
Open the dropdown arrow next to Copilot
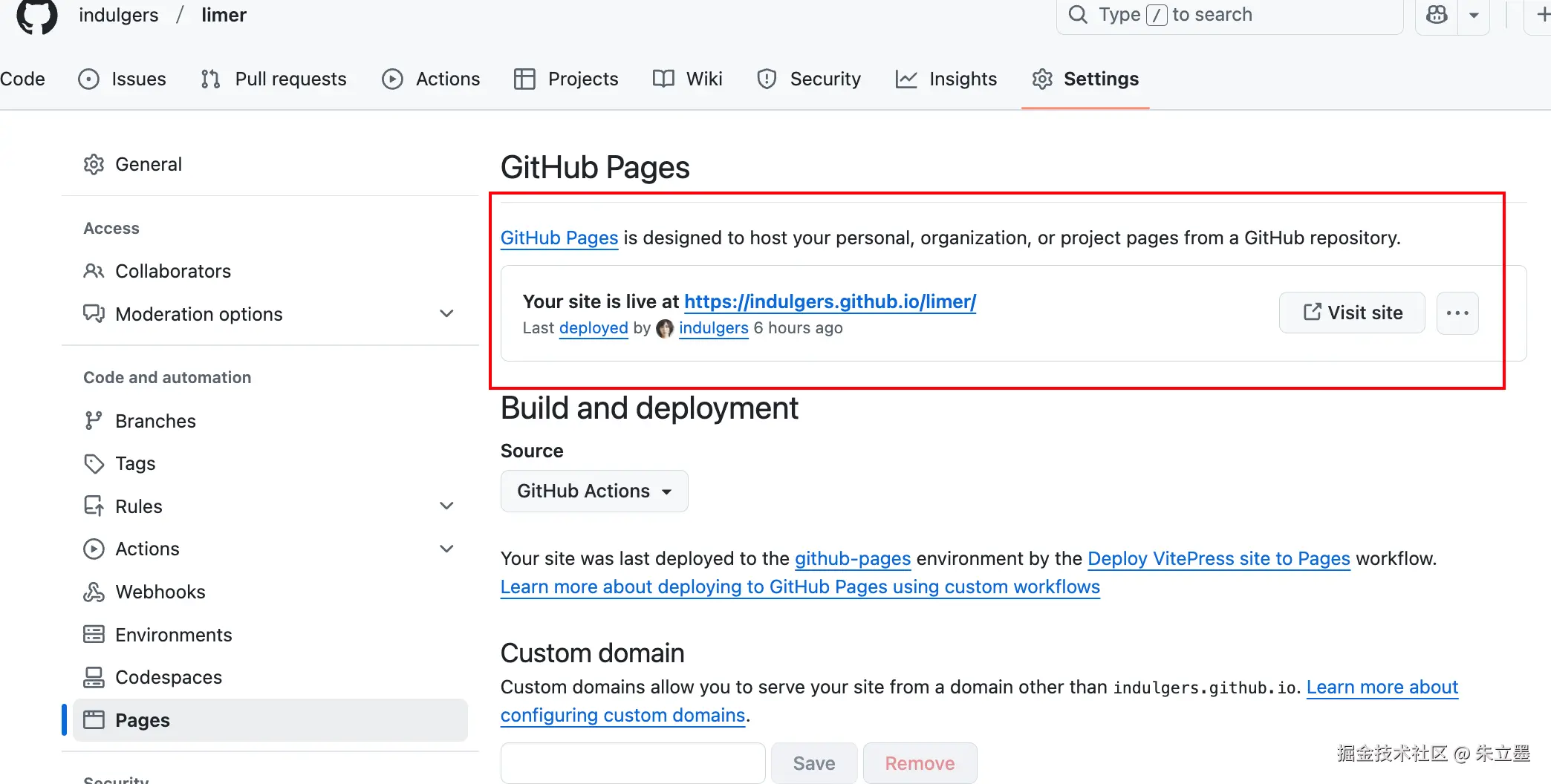(x=1474, y=15)
